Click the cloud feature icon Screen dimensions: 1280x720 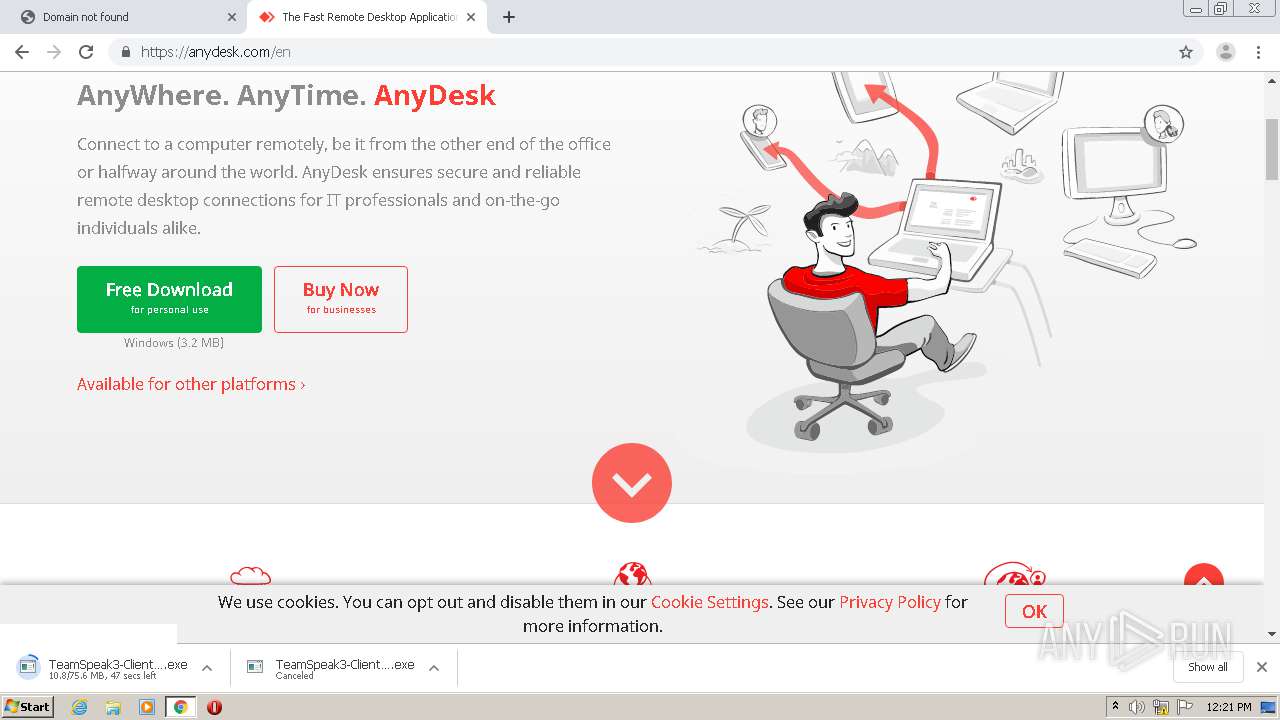pyautogui.click(x=250, y=576)
